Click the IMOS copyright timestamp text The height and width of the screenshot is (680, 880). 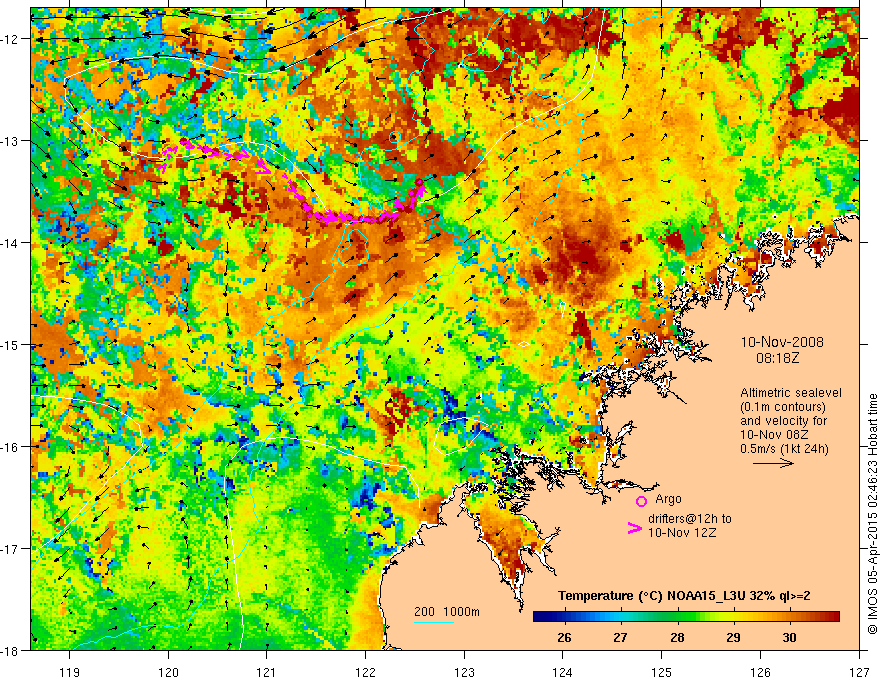tap(872, 512)
